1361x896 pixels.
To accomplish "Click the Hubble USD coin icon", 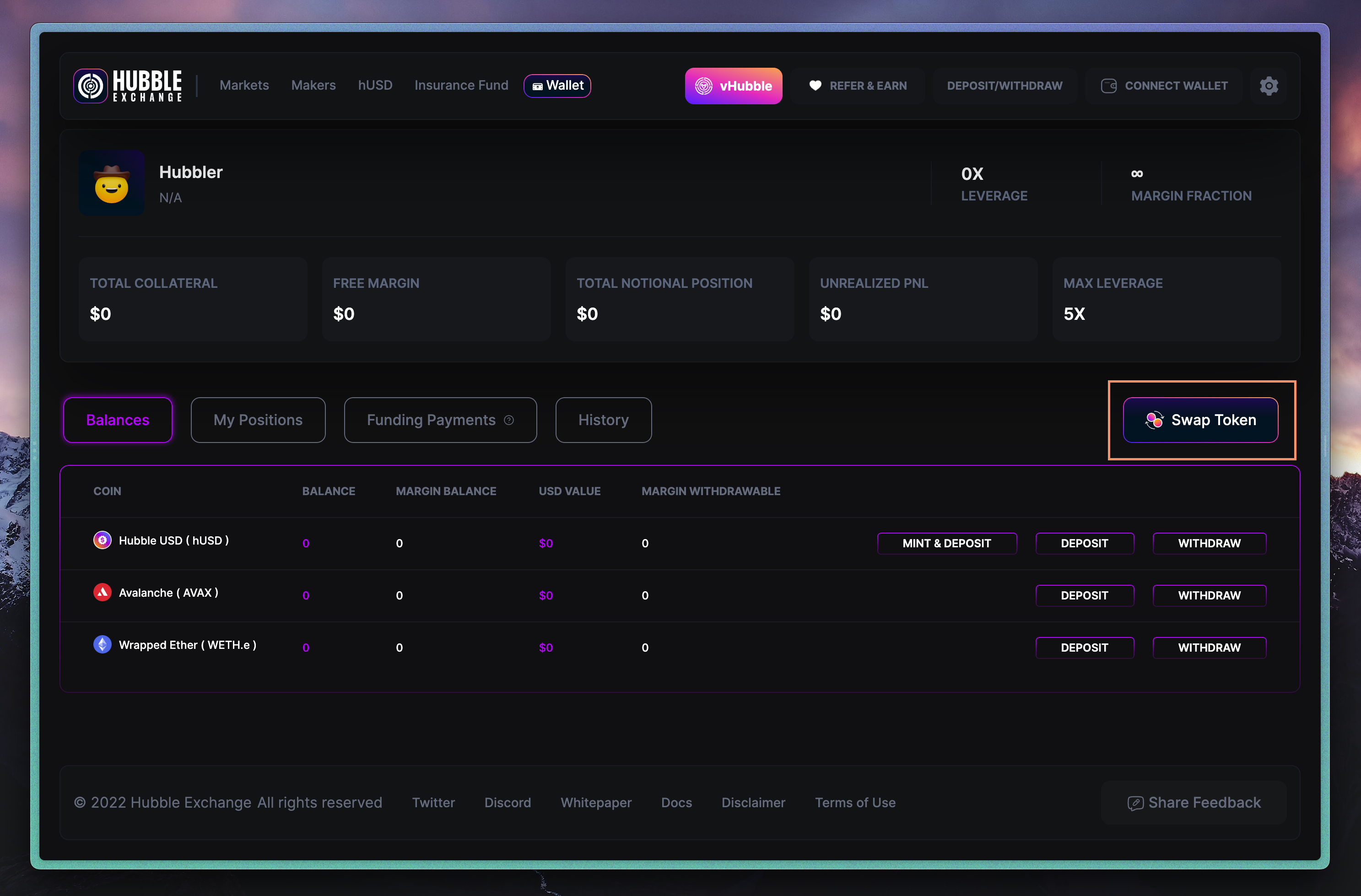I will 102,540.
